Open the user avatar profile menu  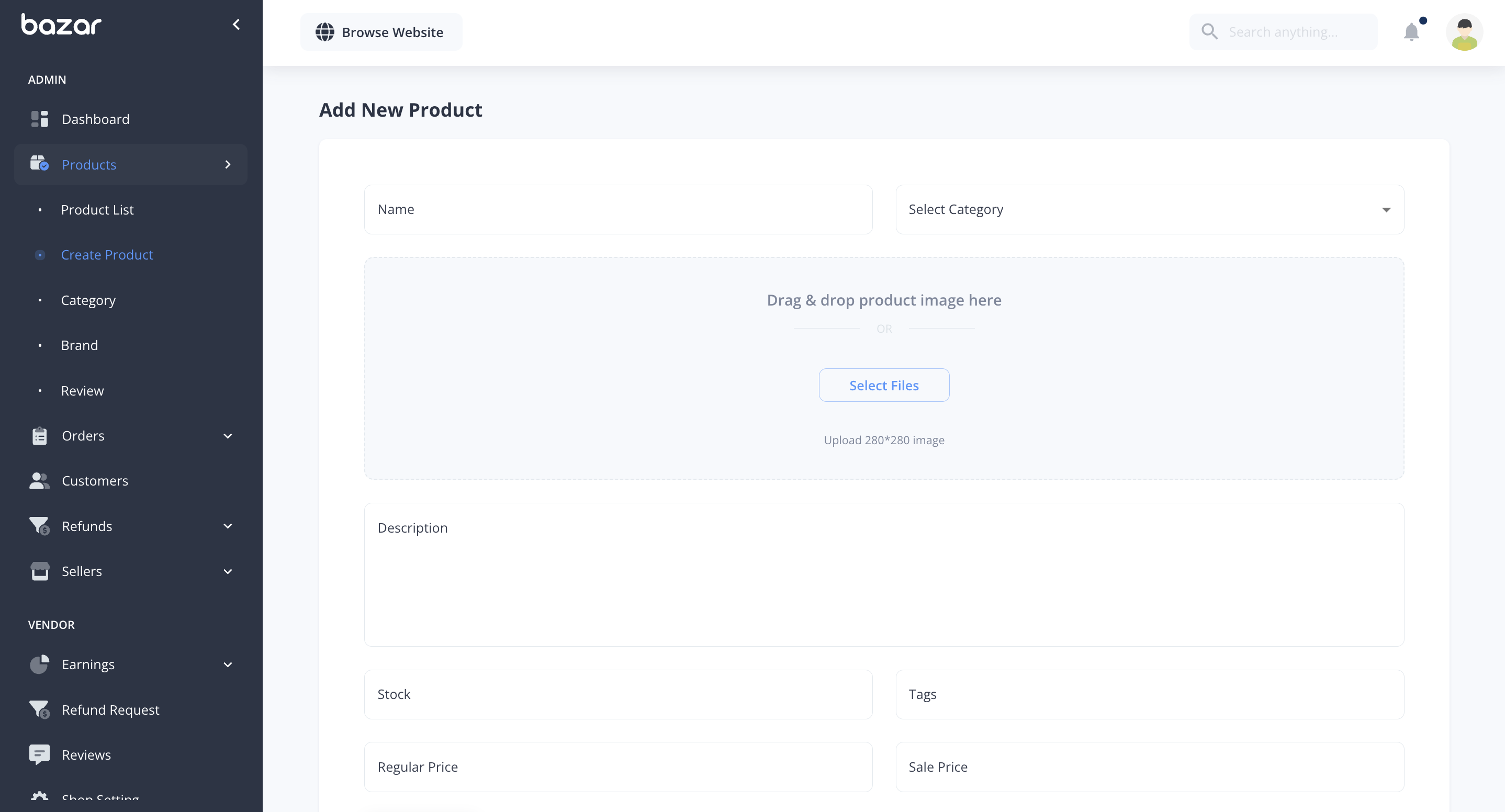pyautogui.click(x=1464, y=32)
